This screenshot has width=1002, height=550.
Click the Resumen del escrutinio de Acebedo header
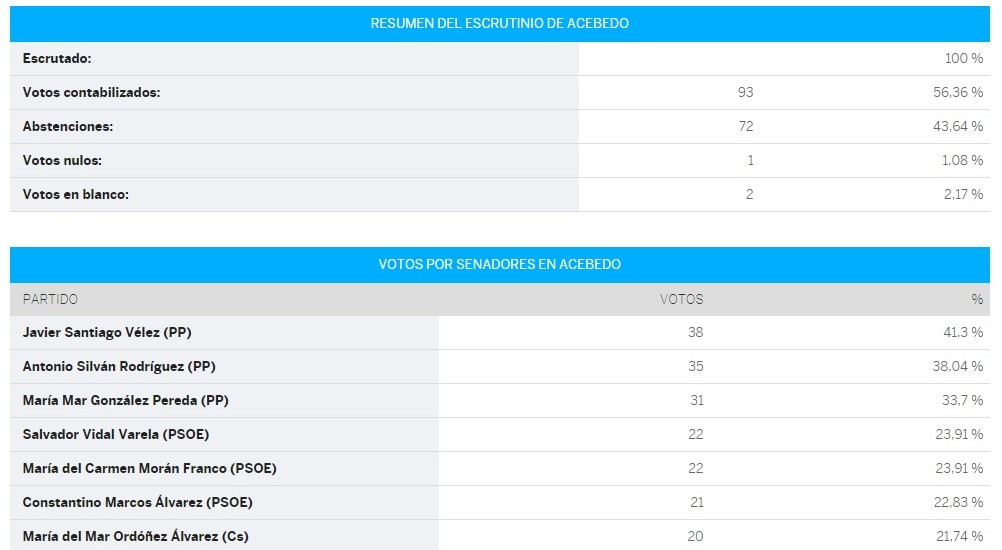click(500, 24)
